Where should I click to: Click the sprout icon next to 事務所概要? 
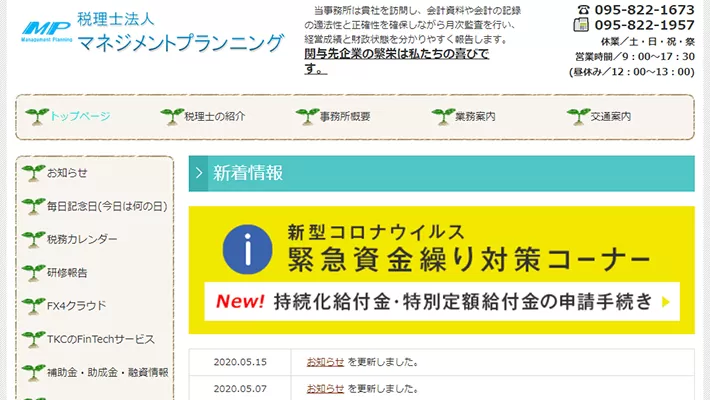307,116
